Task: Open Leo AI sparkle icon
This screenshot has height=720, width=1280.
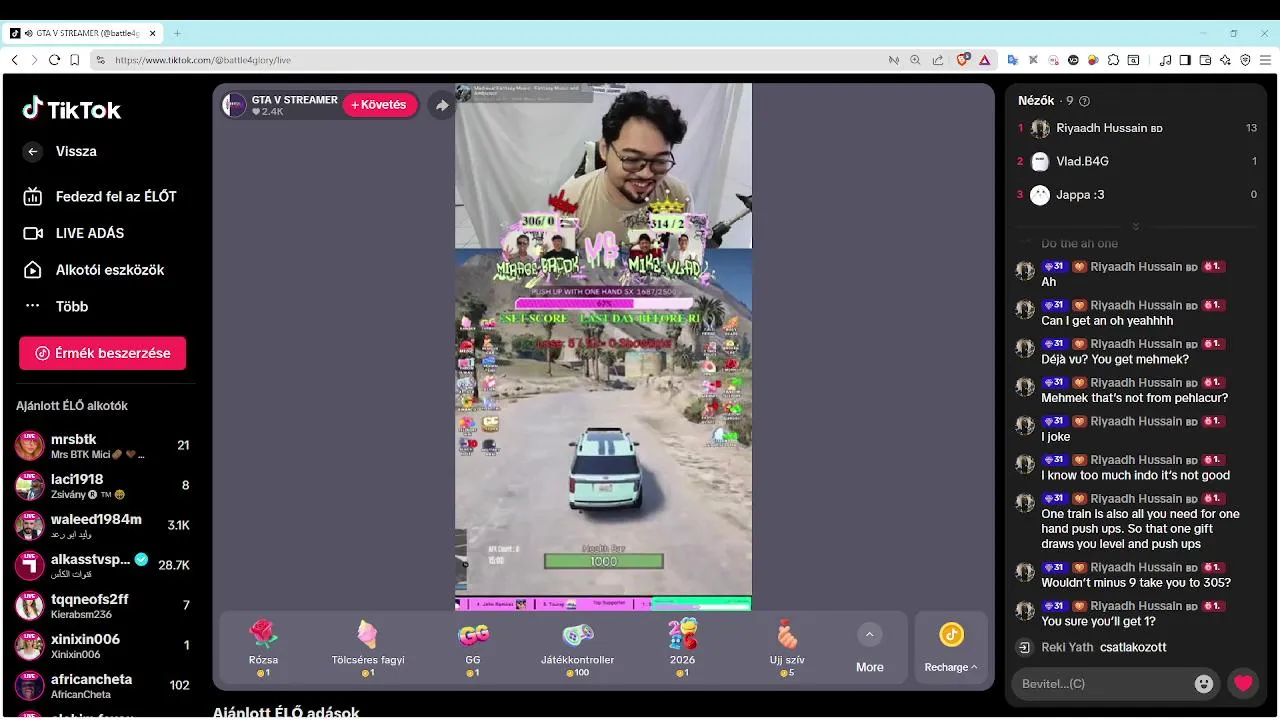Action: click(x=1225, y=60)
